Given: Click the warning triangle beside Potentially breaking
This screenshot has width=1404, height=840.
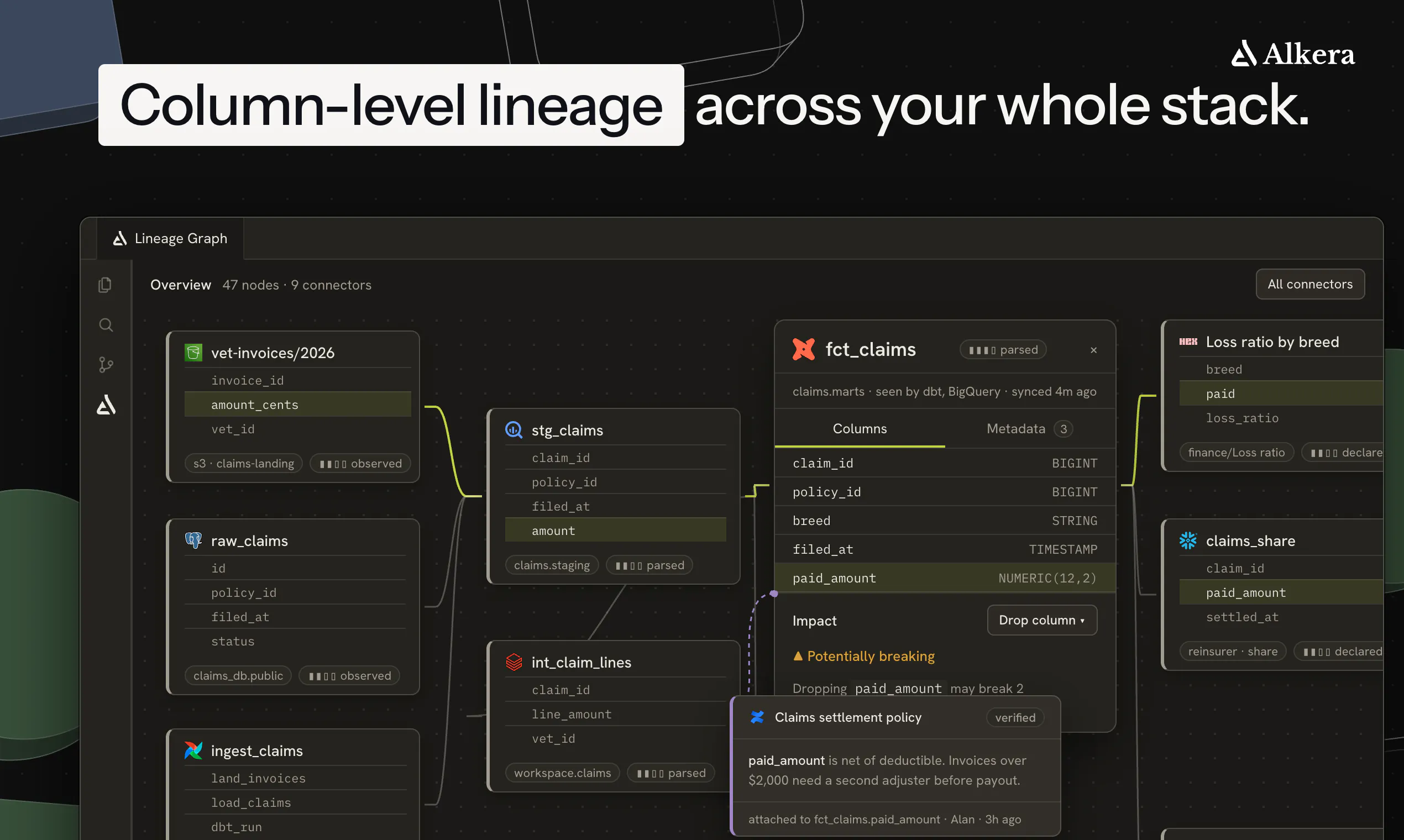Looking at the screenshot, I should pos(798,656).
